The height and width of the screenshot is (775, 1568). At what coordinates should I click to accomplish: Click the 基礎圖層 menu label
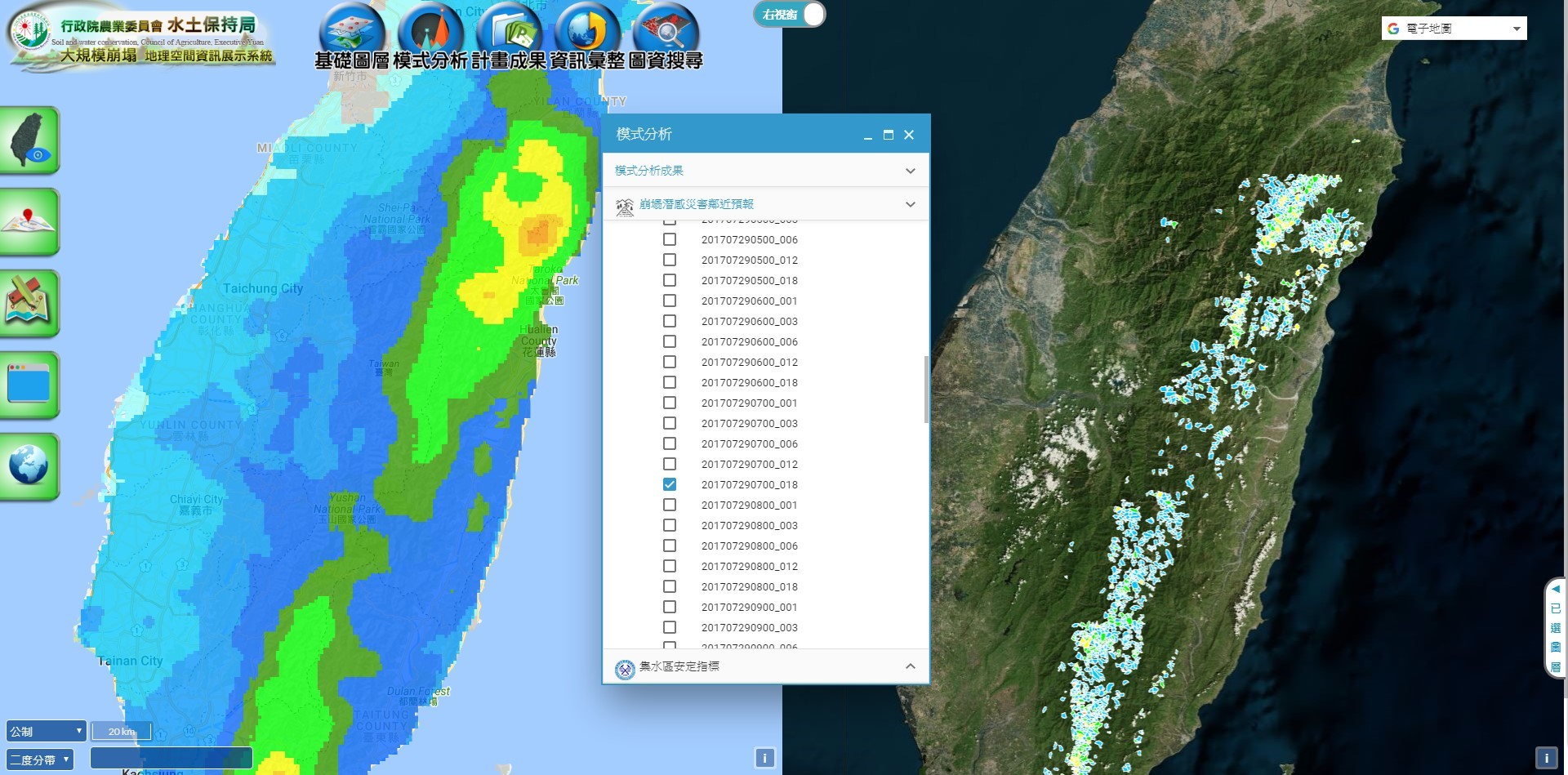pos(352,60)
